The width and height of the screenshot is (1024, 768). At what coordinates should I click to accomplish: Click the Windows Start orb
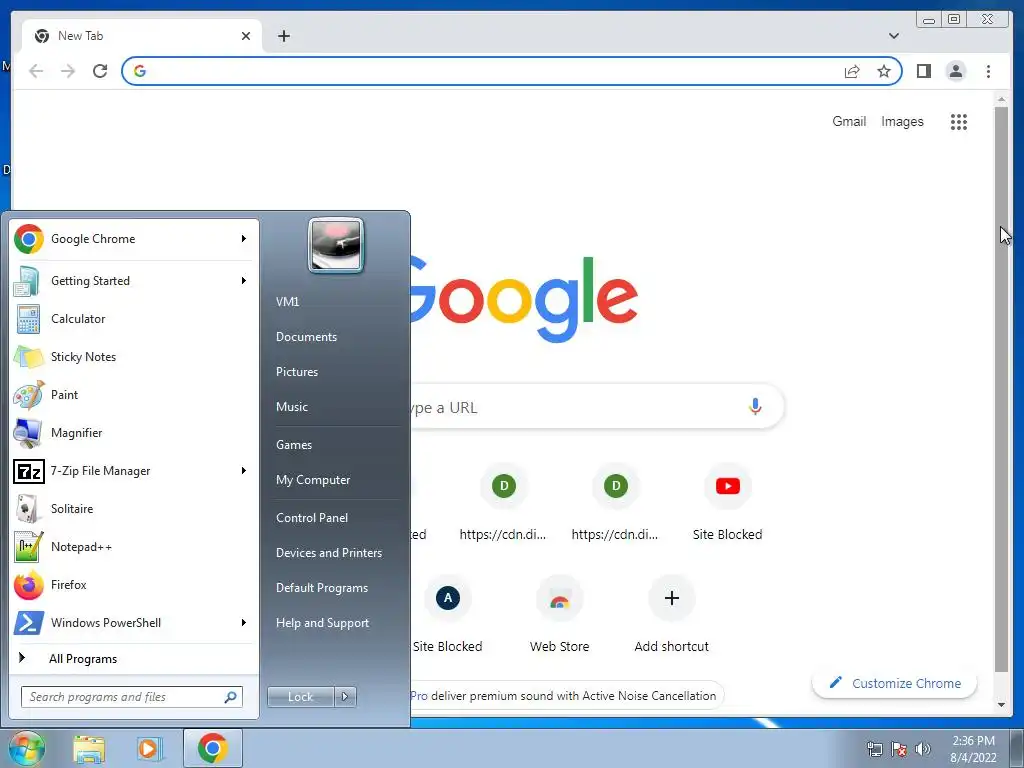pyautogui.click(x=27, y=748)
